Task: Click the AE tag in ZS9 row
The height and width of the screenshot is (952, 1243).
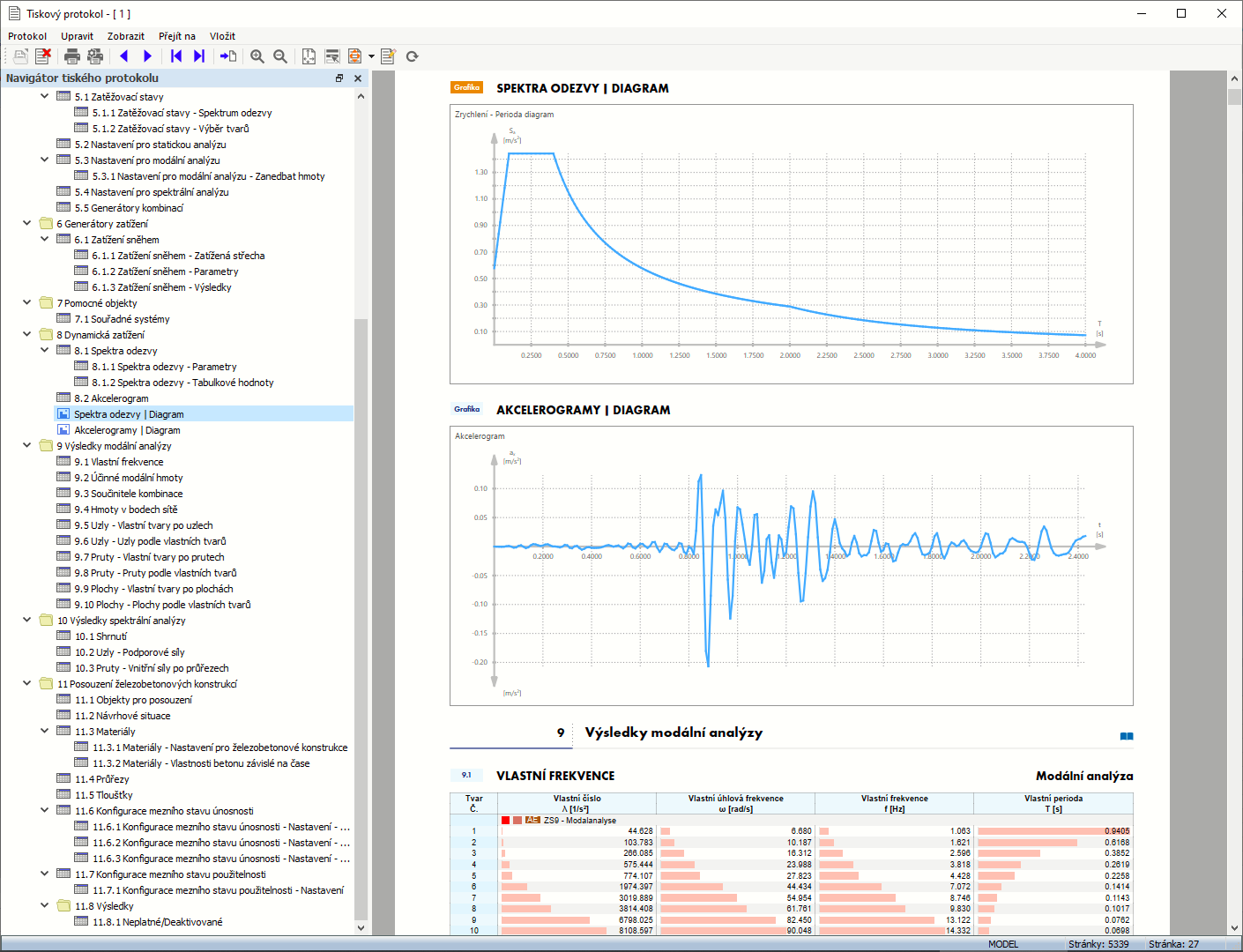Action: tap(532, 820)
